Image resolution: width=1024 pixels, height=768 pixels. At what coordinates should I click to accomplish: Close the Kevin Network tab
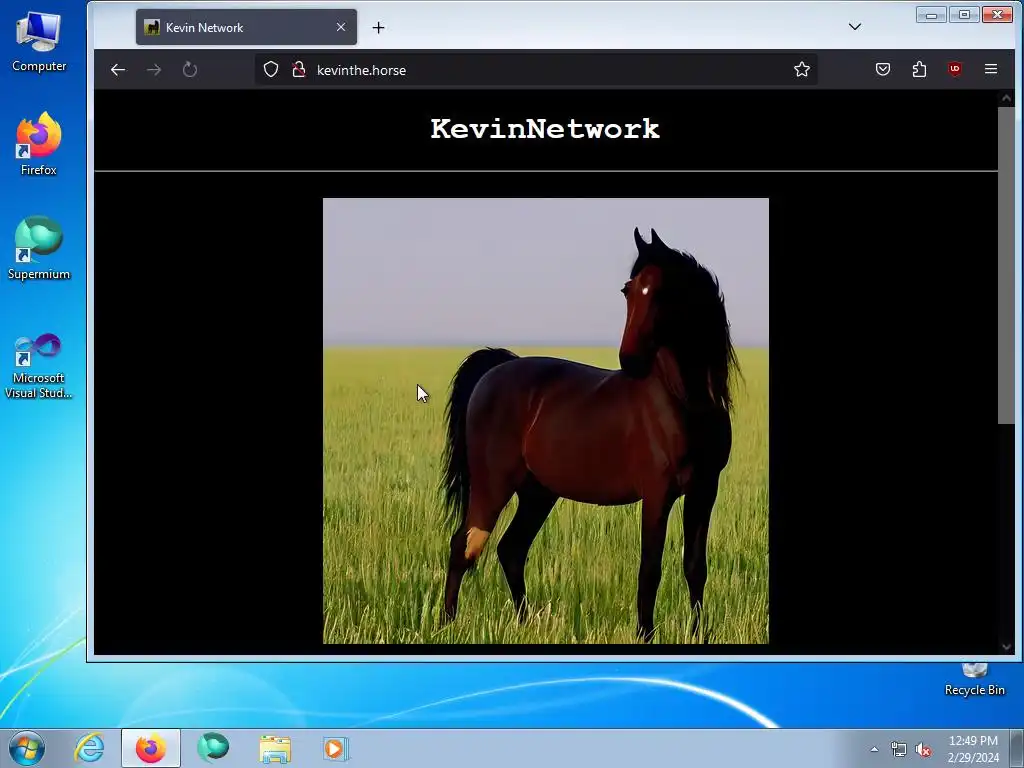tap(341, 27)
